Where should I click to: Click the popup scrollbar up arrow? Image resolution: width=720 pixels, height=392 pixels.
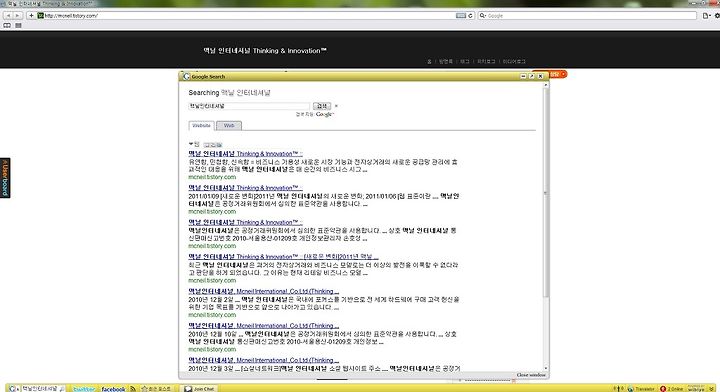546,85
